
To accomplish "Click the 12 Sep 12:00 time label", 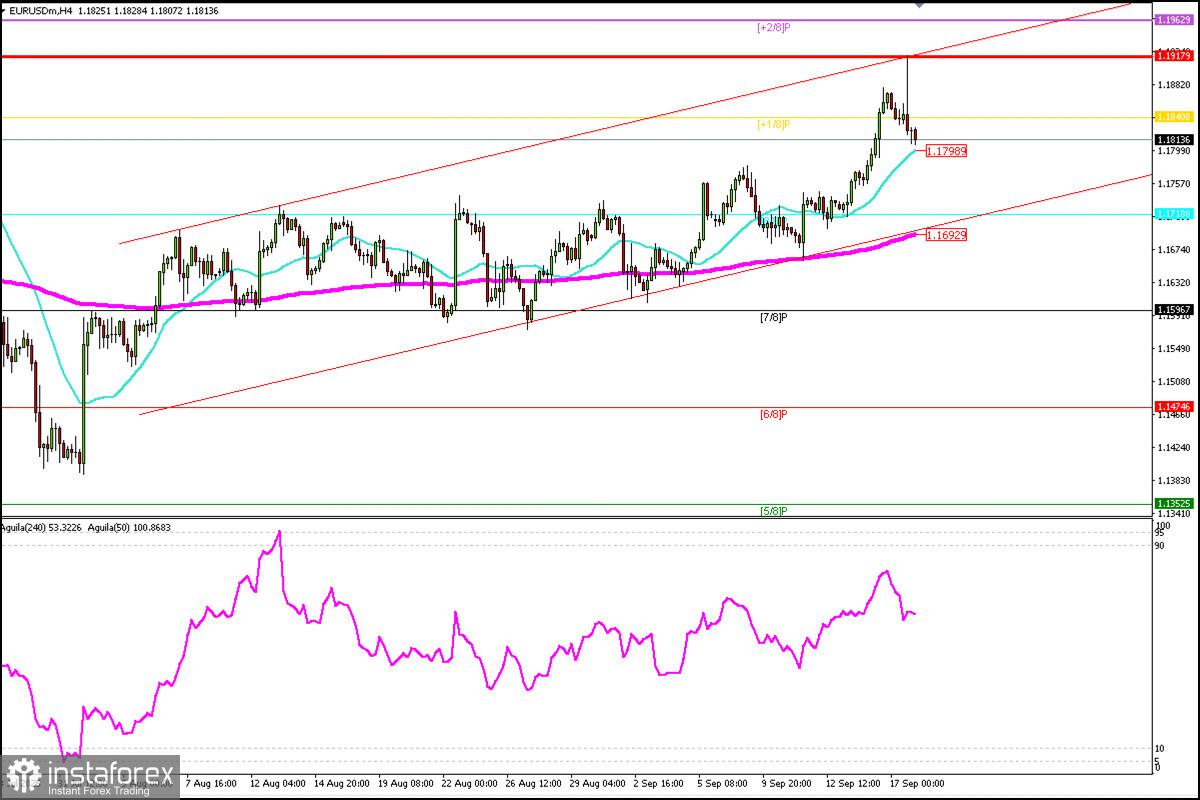I will click(x=853, y=783).
